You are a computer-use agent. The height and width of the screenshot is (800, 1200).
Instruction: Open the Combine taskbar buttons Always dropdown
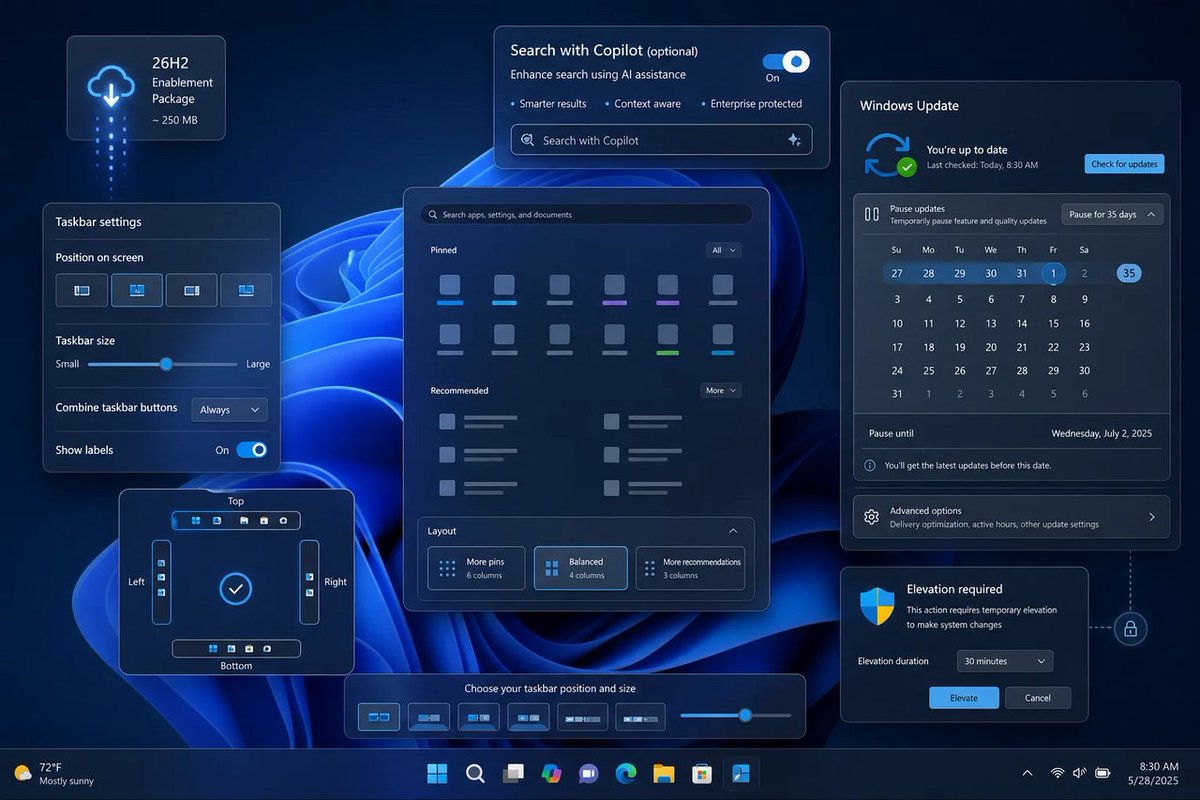229,410
